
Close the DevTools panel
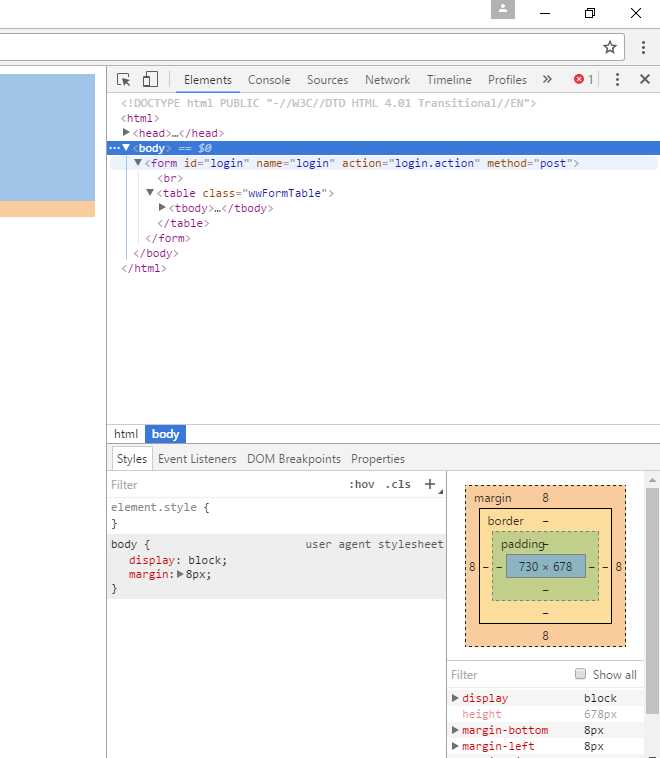pos(645,80)
